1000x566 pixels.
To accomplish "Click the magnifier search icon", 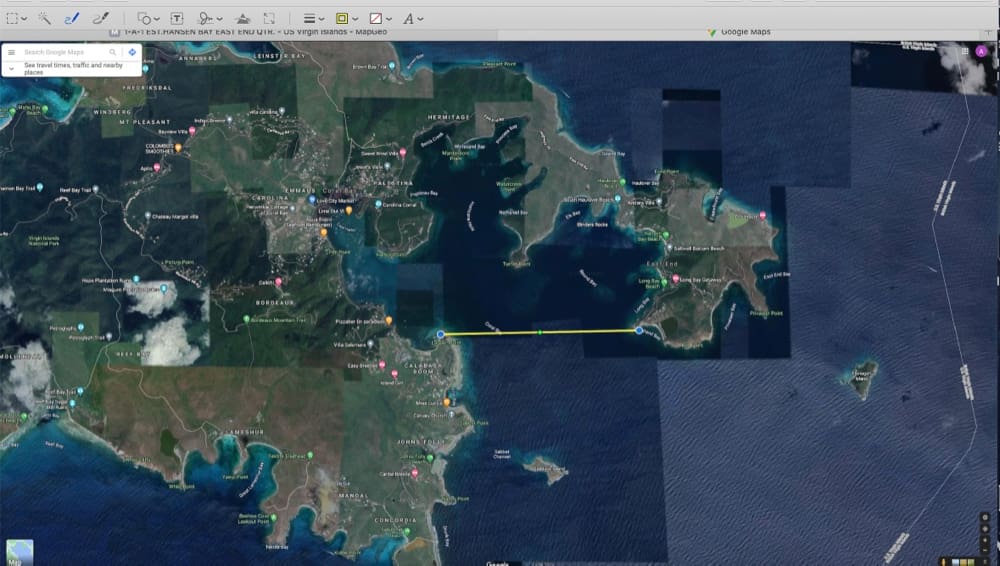I will pyautogui.click(x=113, y=52).
